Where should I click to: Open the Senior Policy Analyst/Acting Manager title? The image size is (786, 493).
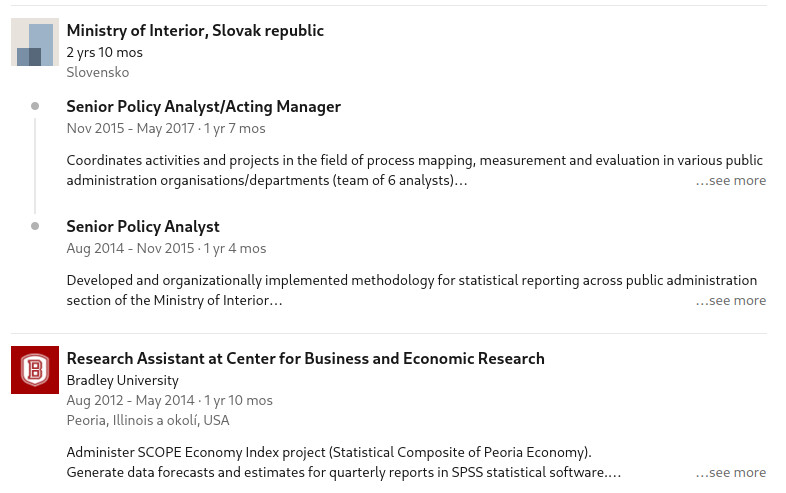pos(203,107)
